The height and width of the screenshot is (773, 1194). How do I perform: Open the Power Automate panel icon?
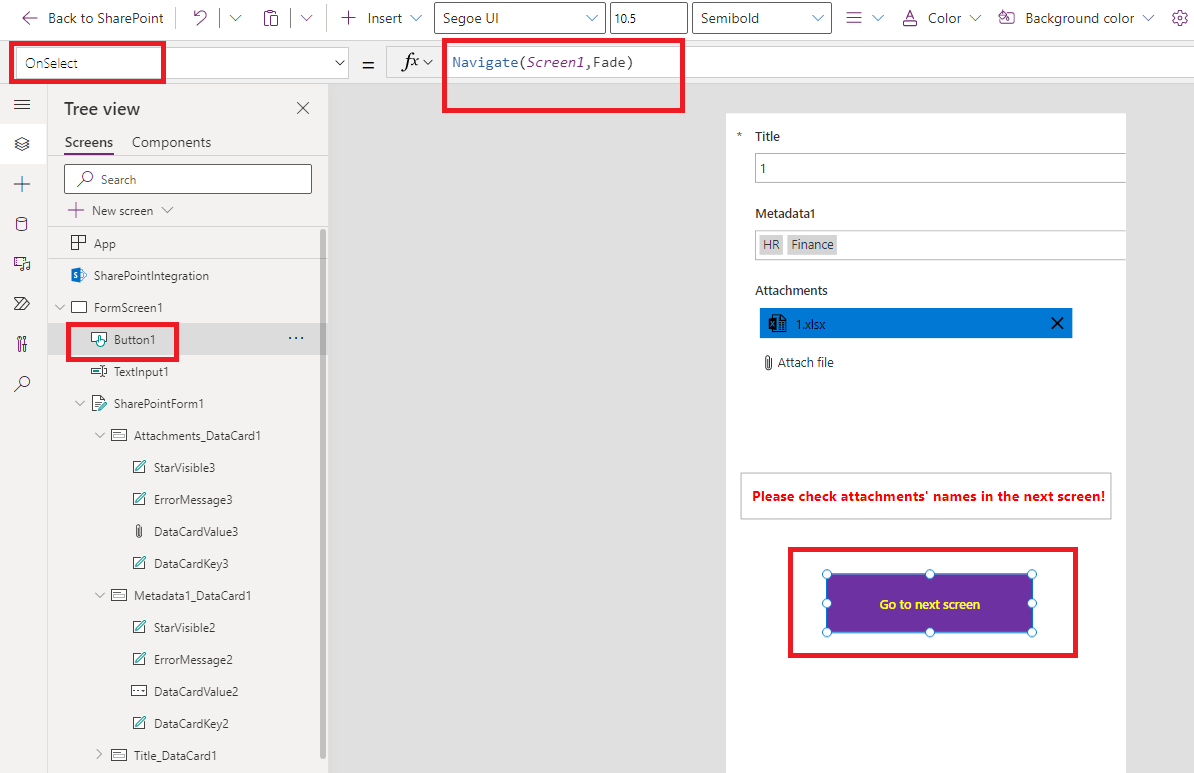coord(22,303)
